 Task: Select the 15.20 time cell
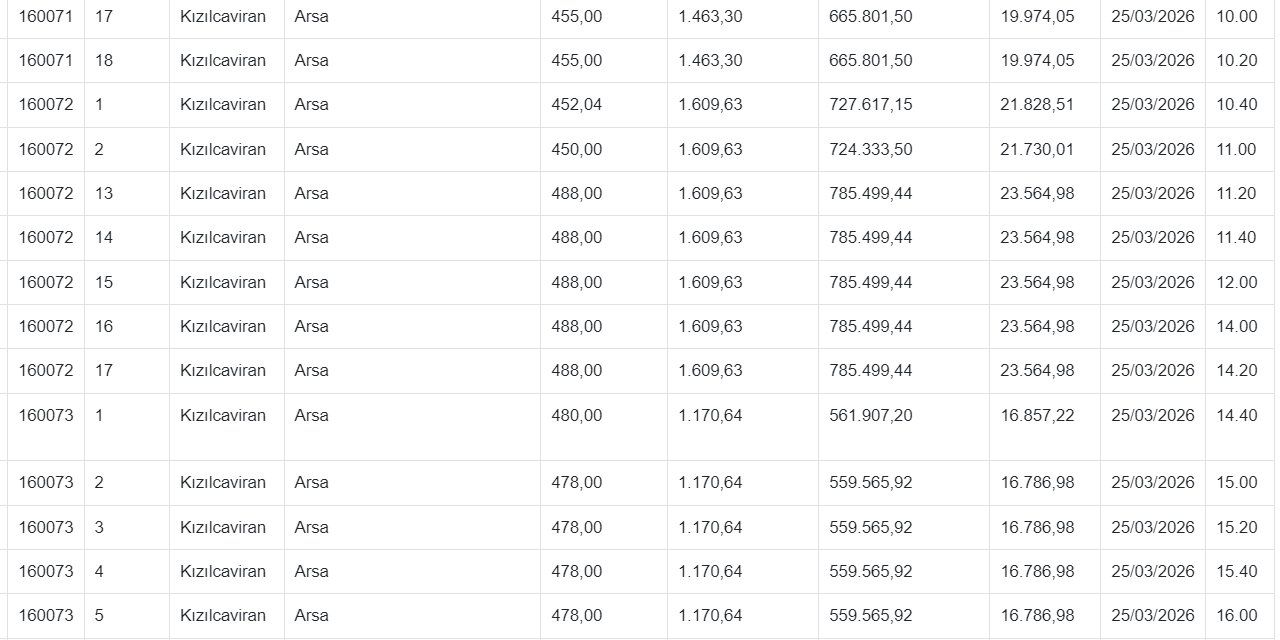click(1237, 527)
